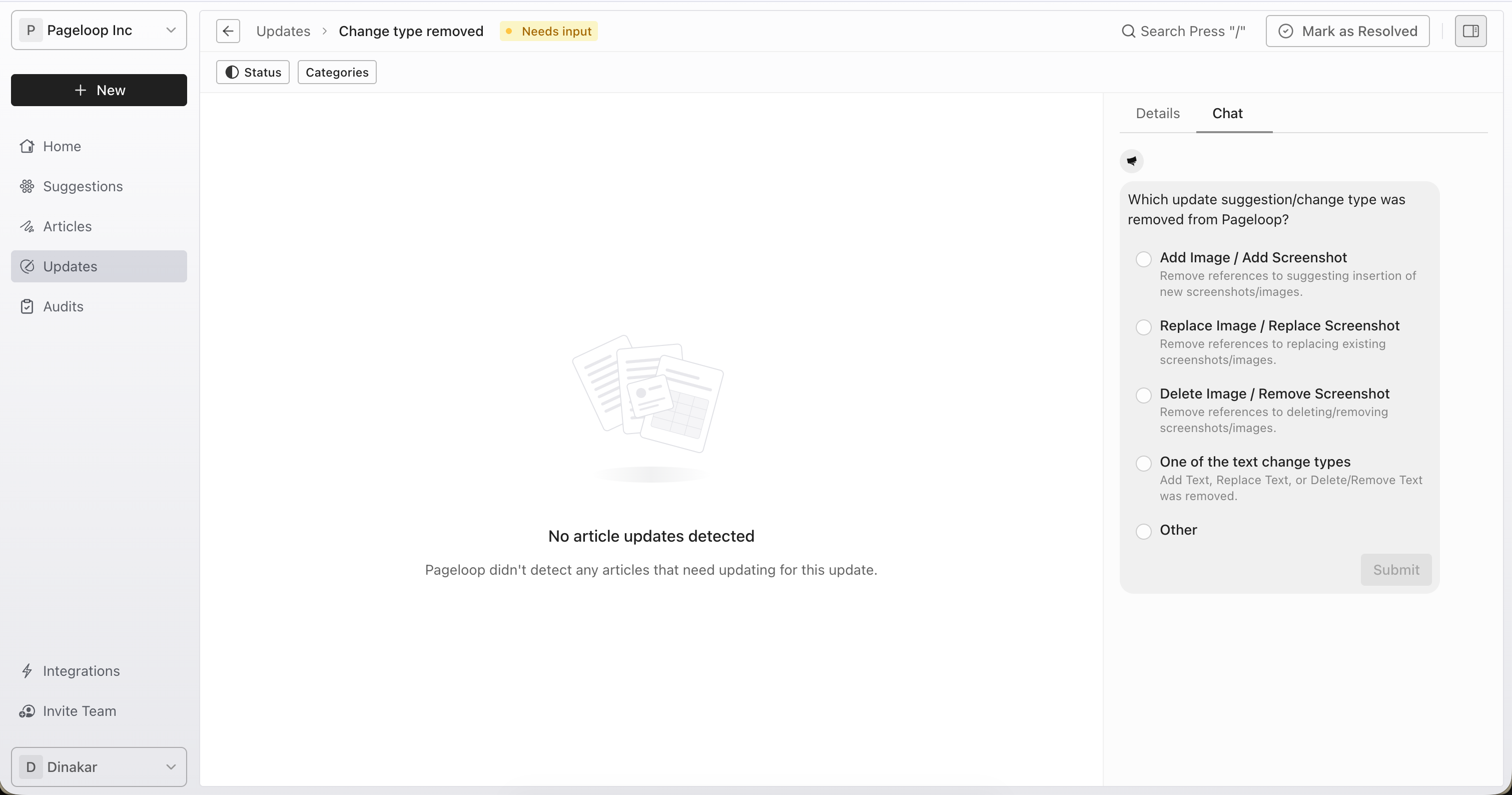
Task: Click the No article updates detected heading
Action: pyautogui.click(x=651, y=536)
